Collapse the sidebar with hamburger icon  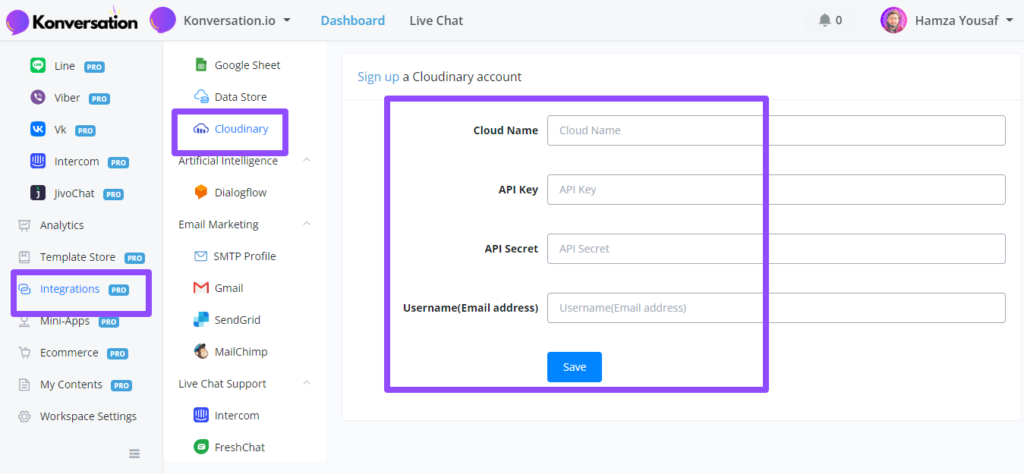click(135, 454)
